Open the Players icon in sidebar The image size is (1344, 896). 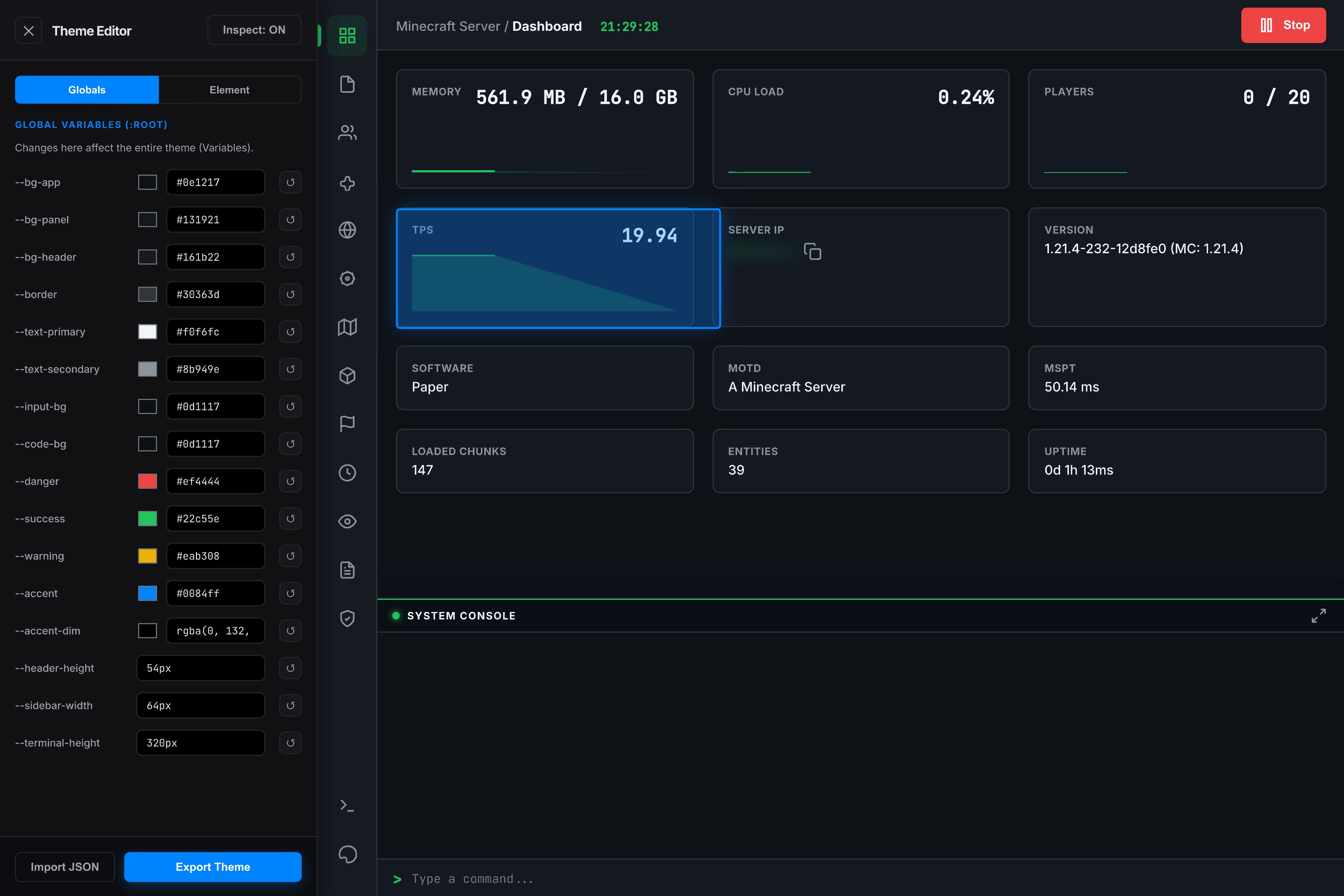(347, 133)
